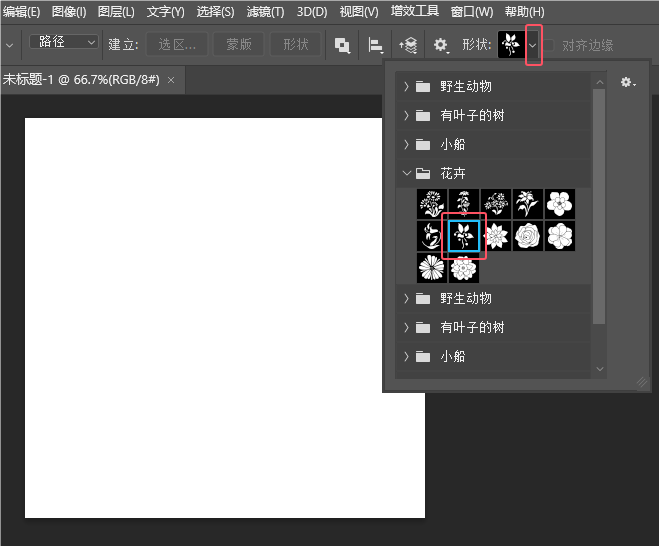Screen dimensions: 659x546
Task: Toggle the 对齐边缘 checkbox
Action: click(x=548, y=45)
